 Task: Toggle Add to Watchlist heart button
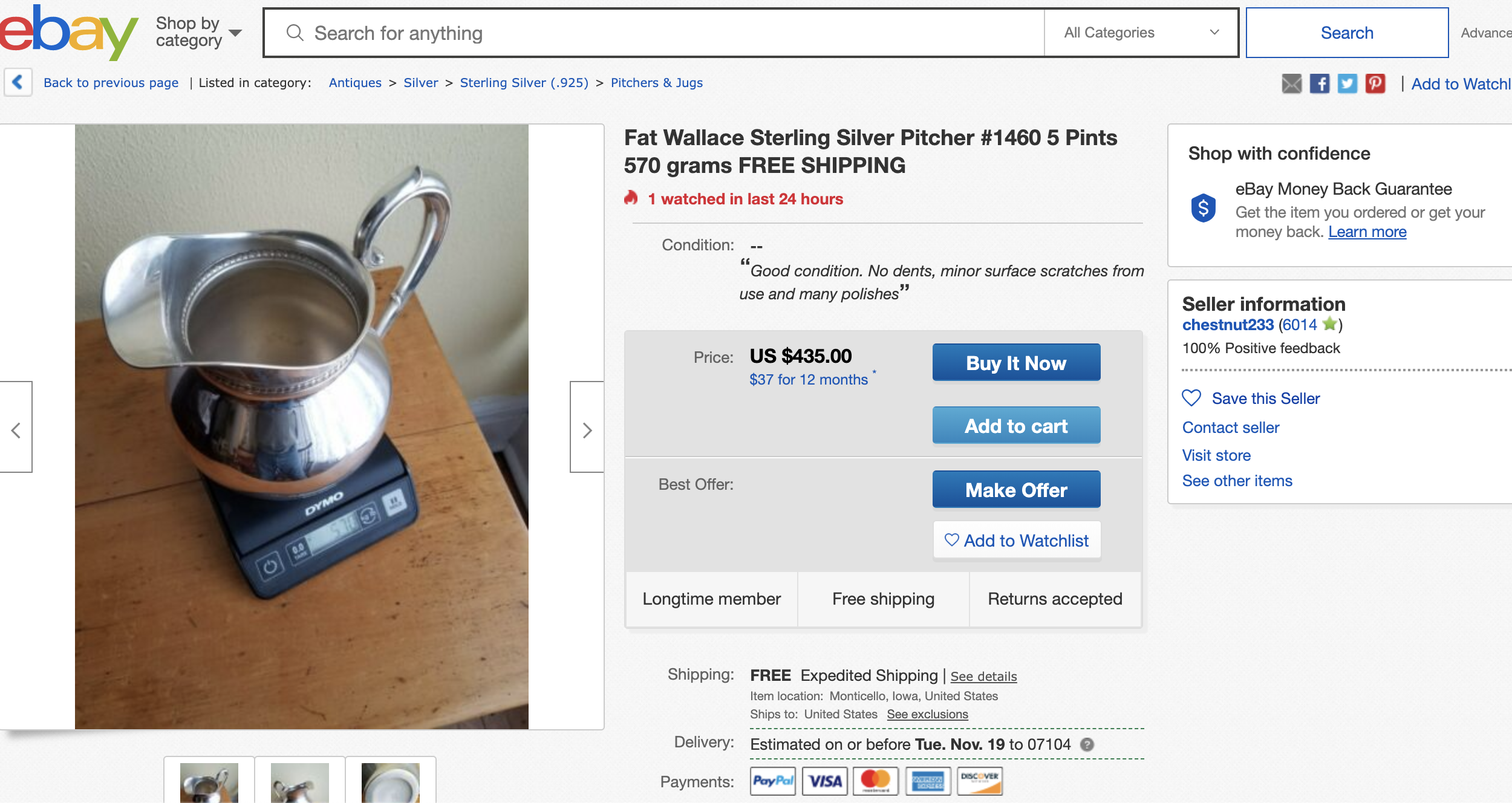[1017, 541]
